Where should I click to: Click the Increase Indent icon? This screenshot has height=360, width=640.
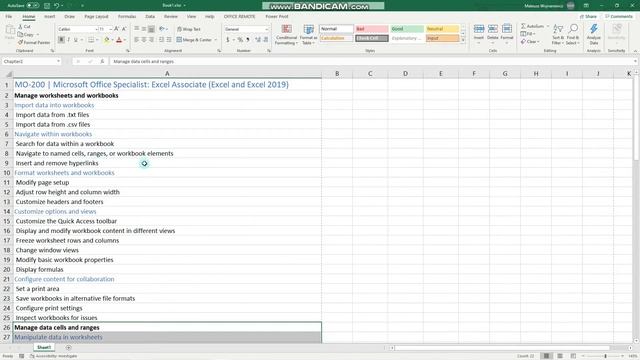tap(169, 40)
